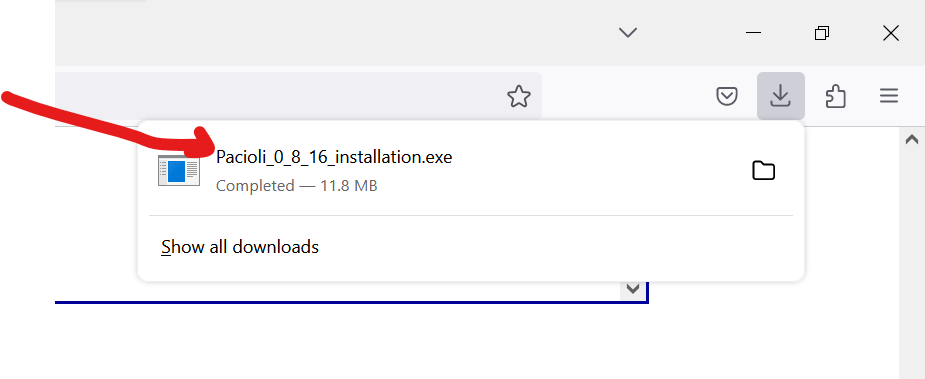Click Show all downloads
The image size is (925, 379).
(240, 247)
